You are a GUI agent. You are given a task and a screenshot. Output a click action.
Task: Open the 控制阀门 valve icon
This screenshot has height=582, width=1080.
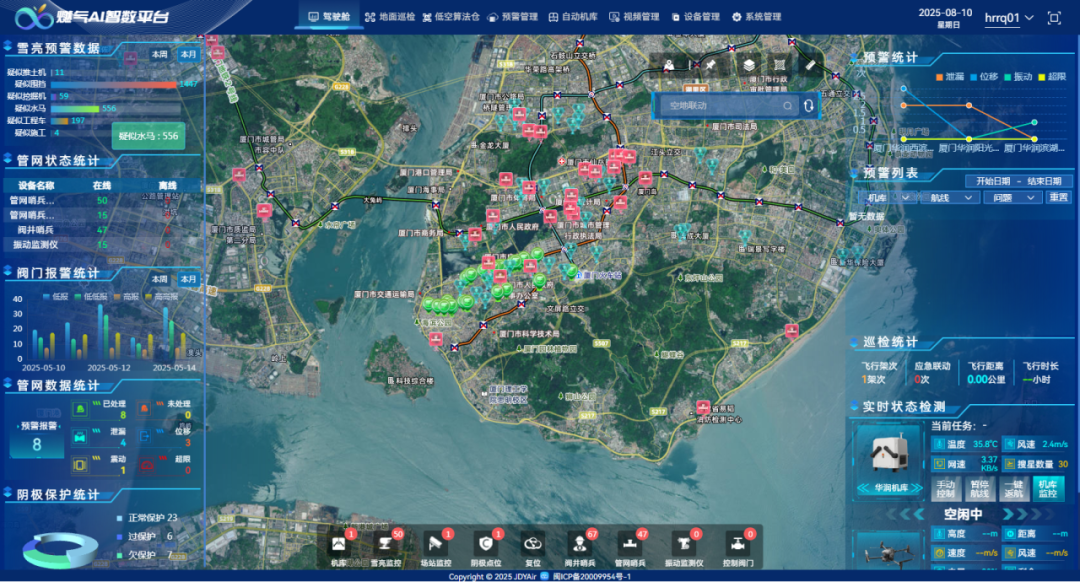click(737, 544)
